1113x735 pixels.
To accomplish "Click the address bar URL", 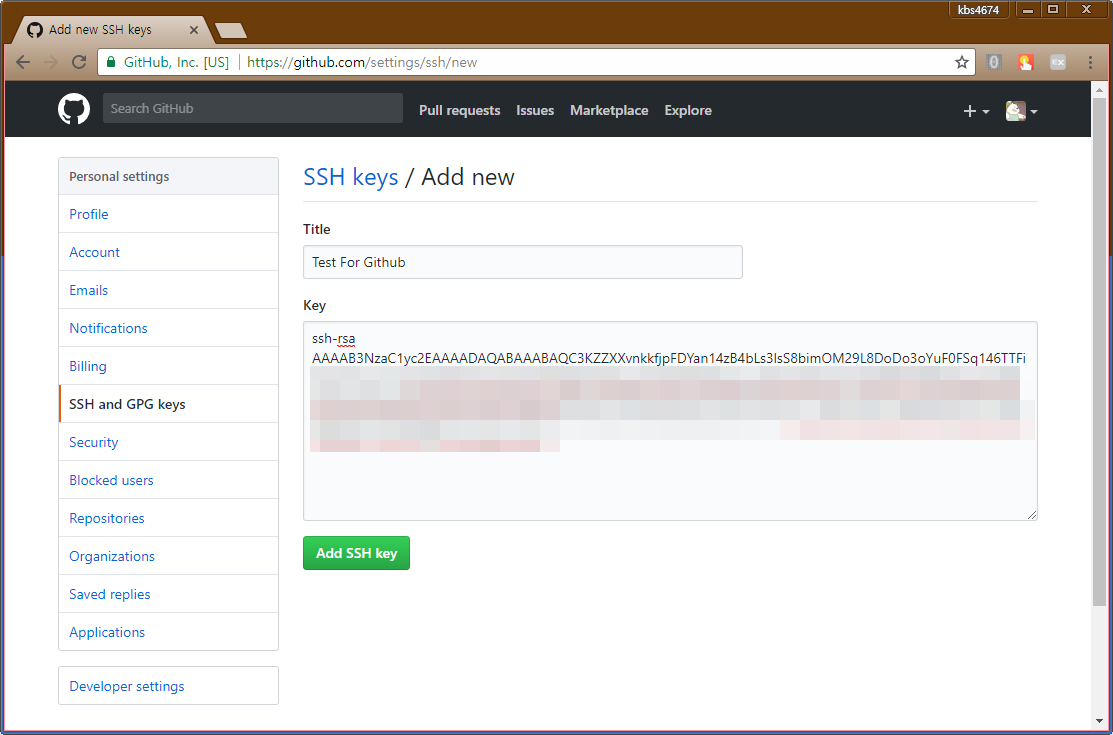I will (362, 62).
